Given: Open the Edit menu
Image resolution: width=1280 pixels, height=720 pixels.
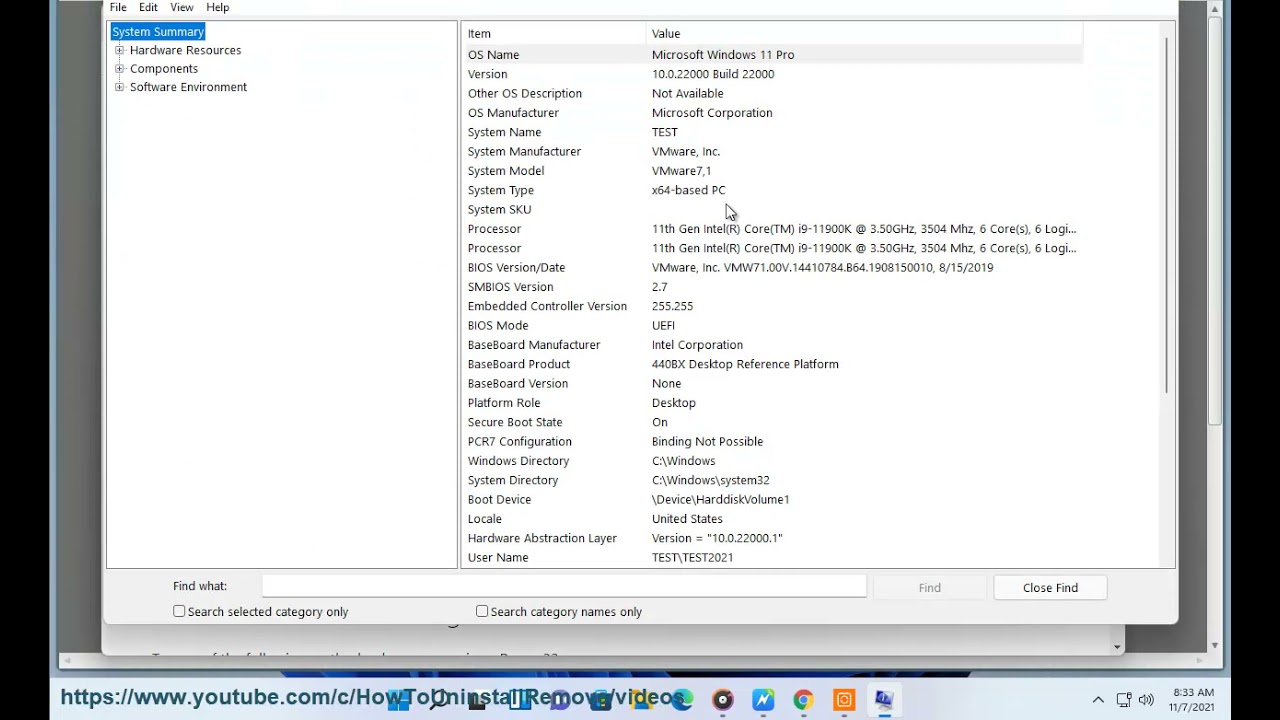Looking at the screenshot, I should [x=148, y=8].
